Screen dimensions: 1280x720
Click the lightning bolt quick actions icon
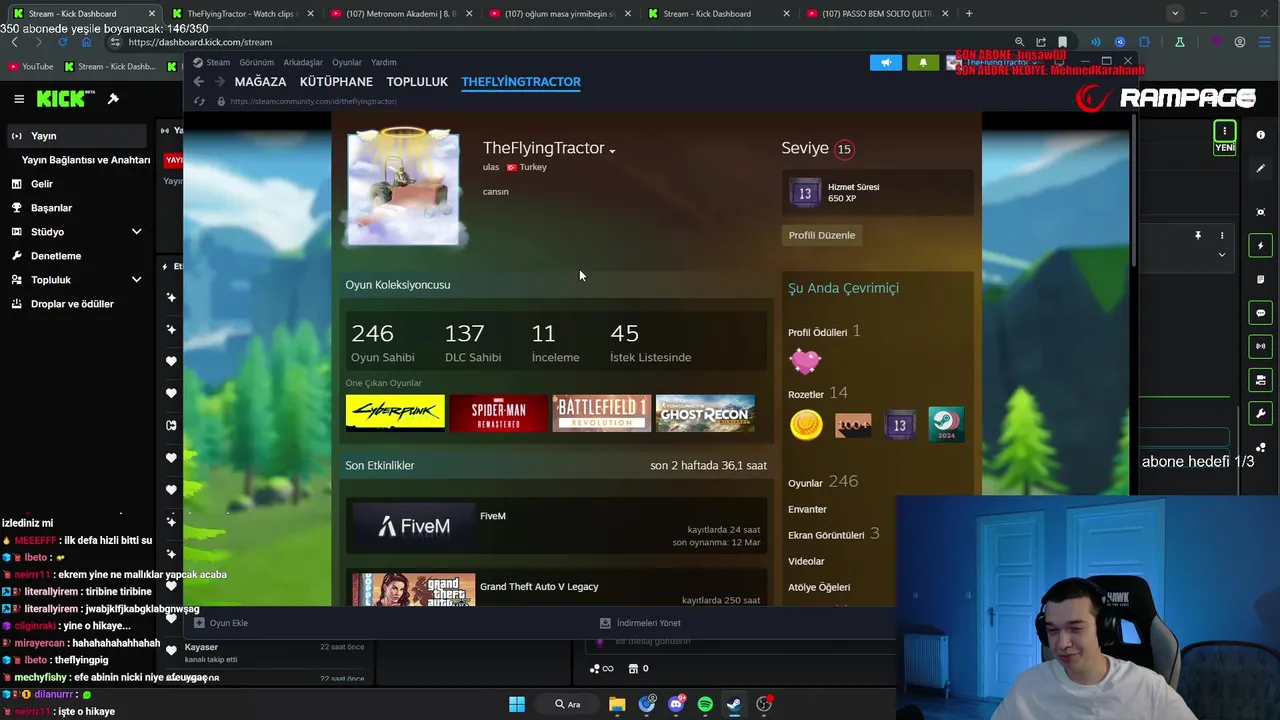coord(1261,246)
